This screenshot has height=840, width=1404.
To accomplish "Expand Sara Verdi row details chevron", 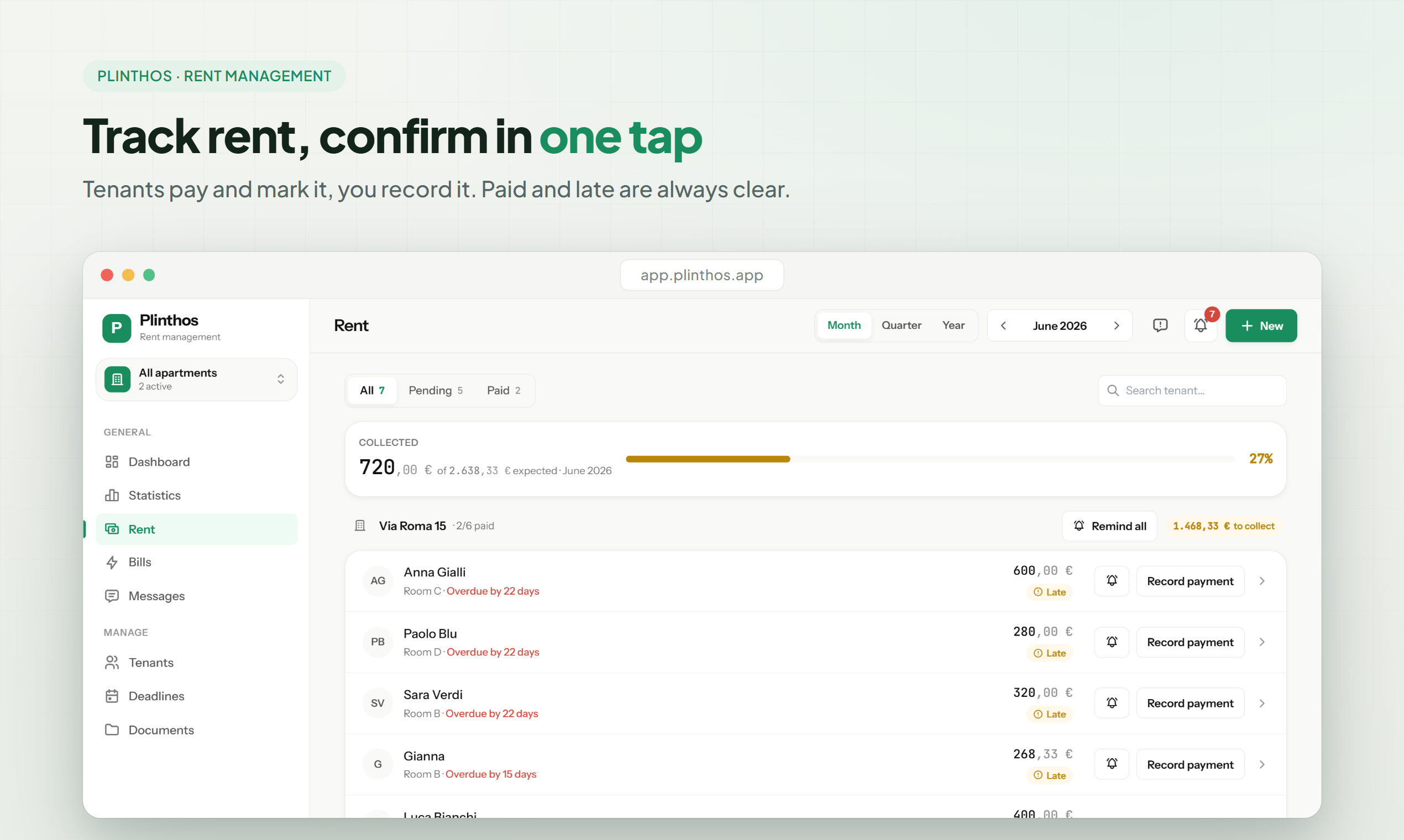I will tap(1262, 703).
